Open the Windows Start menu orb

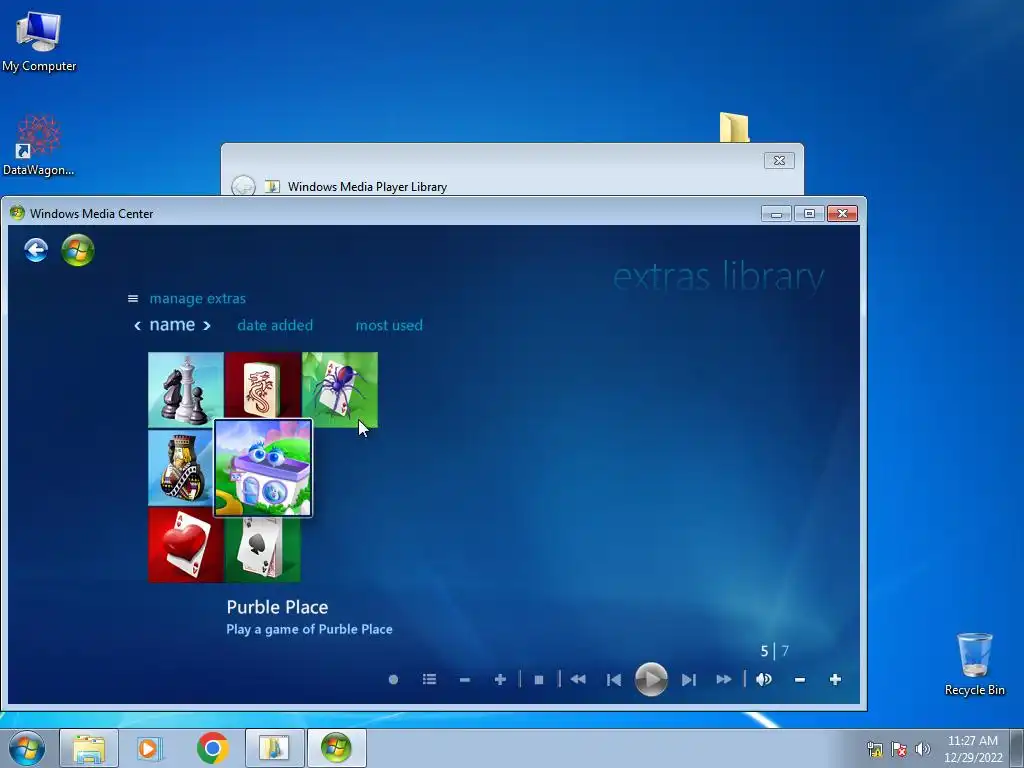pyautogui.click(x=27, y=748)
